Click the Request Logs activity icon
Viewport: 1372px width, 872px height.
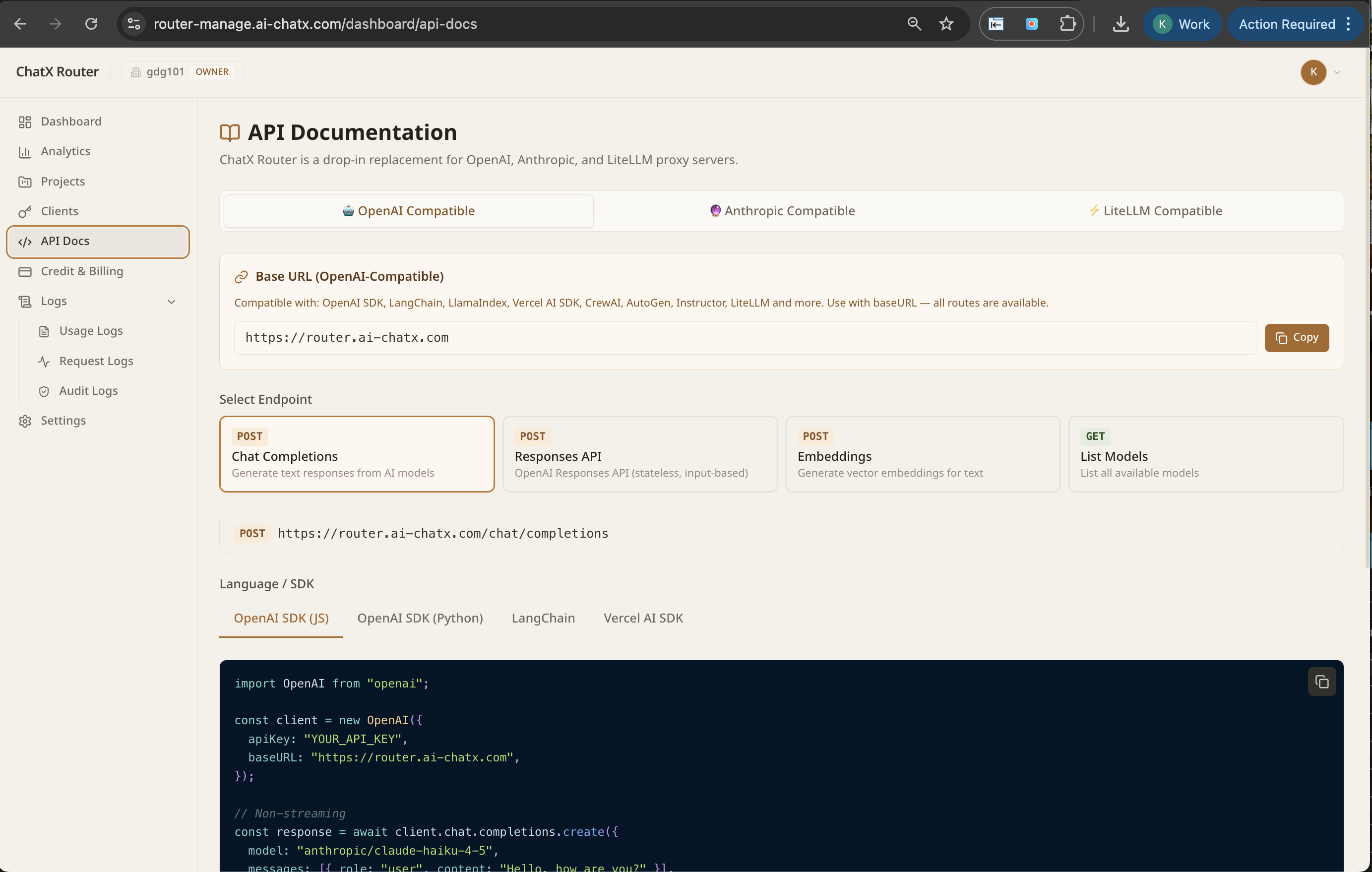(44, 361)
